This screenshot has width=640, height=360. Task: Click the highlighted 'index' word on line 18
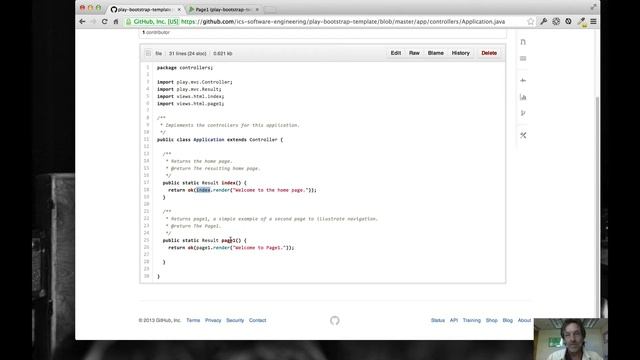pyautogui.click(x=203, y=190)
